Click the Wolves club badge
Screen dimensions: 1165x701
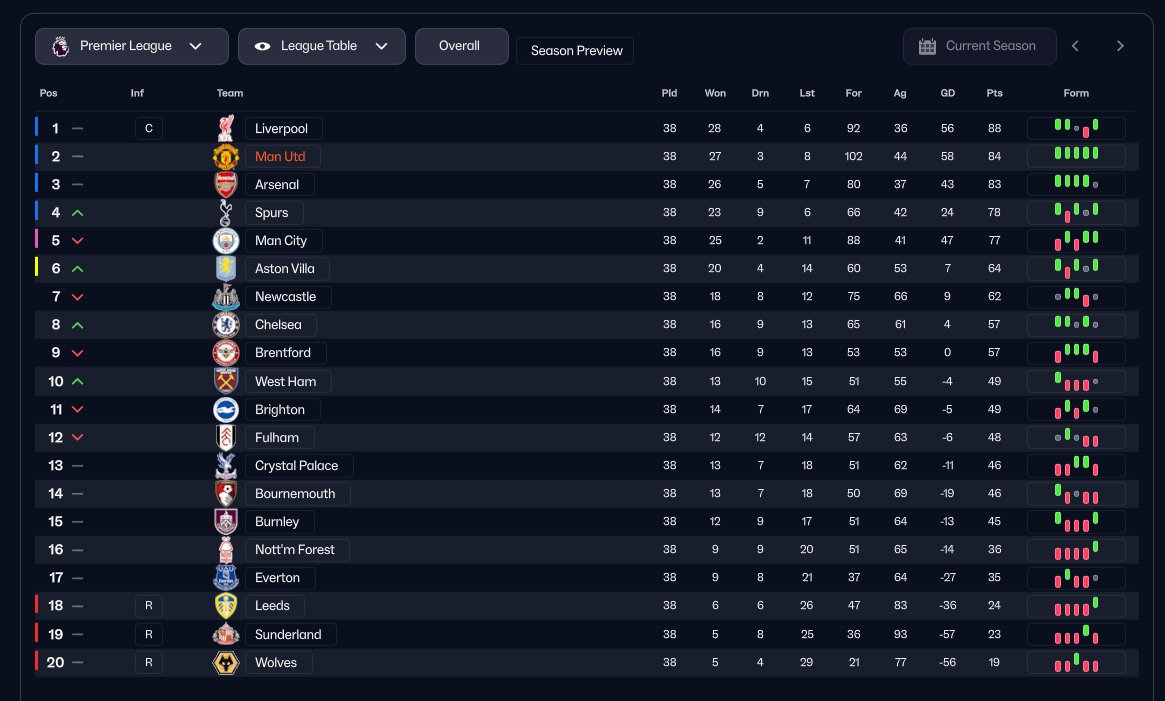pos(227,662)
